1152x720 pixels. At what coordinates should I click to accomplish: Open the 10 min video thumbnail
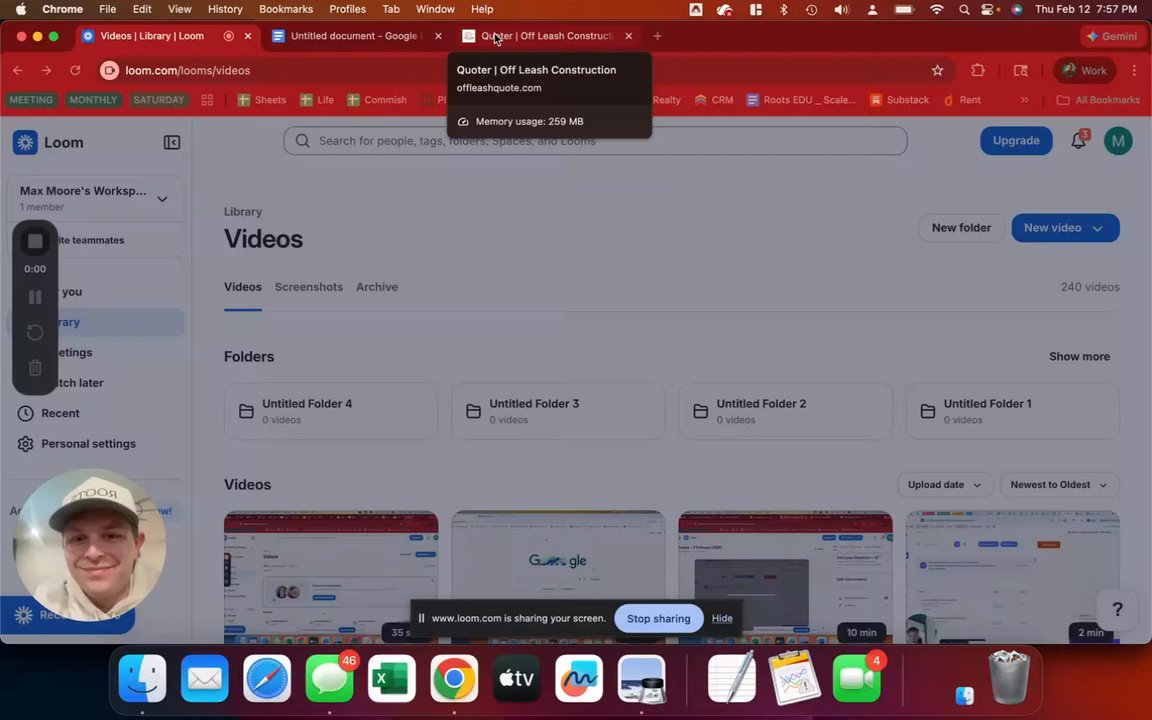coord(785,577)
